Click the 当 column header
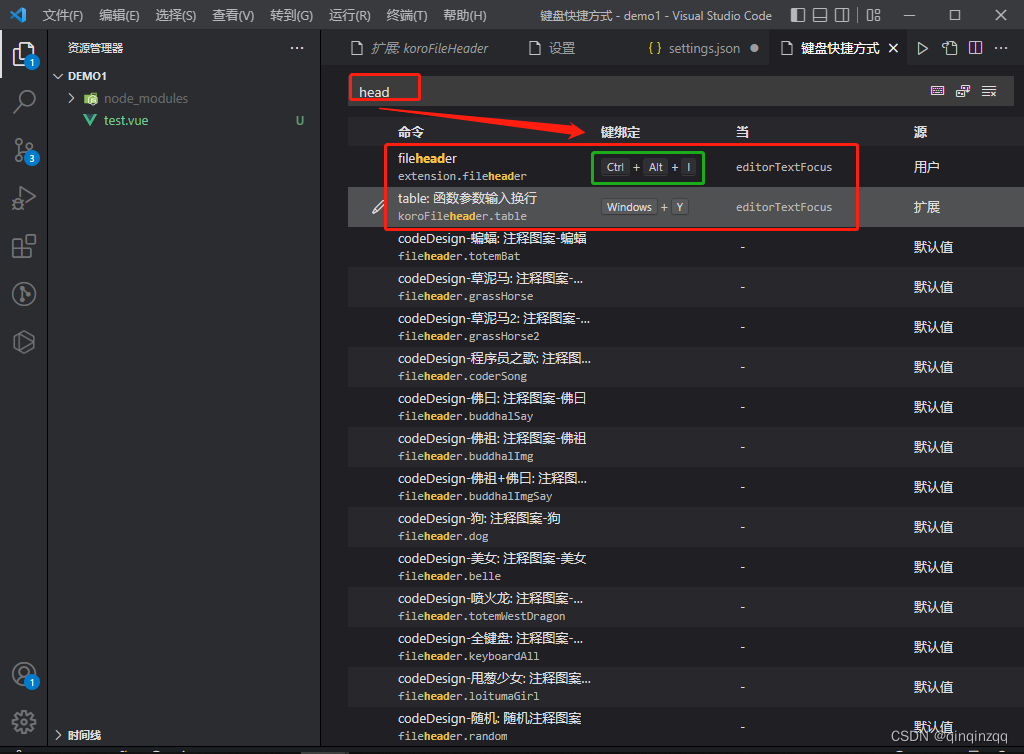Image resolution: width=1024 pixels, height=754 pixels. (x=743, y=132)
